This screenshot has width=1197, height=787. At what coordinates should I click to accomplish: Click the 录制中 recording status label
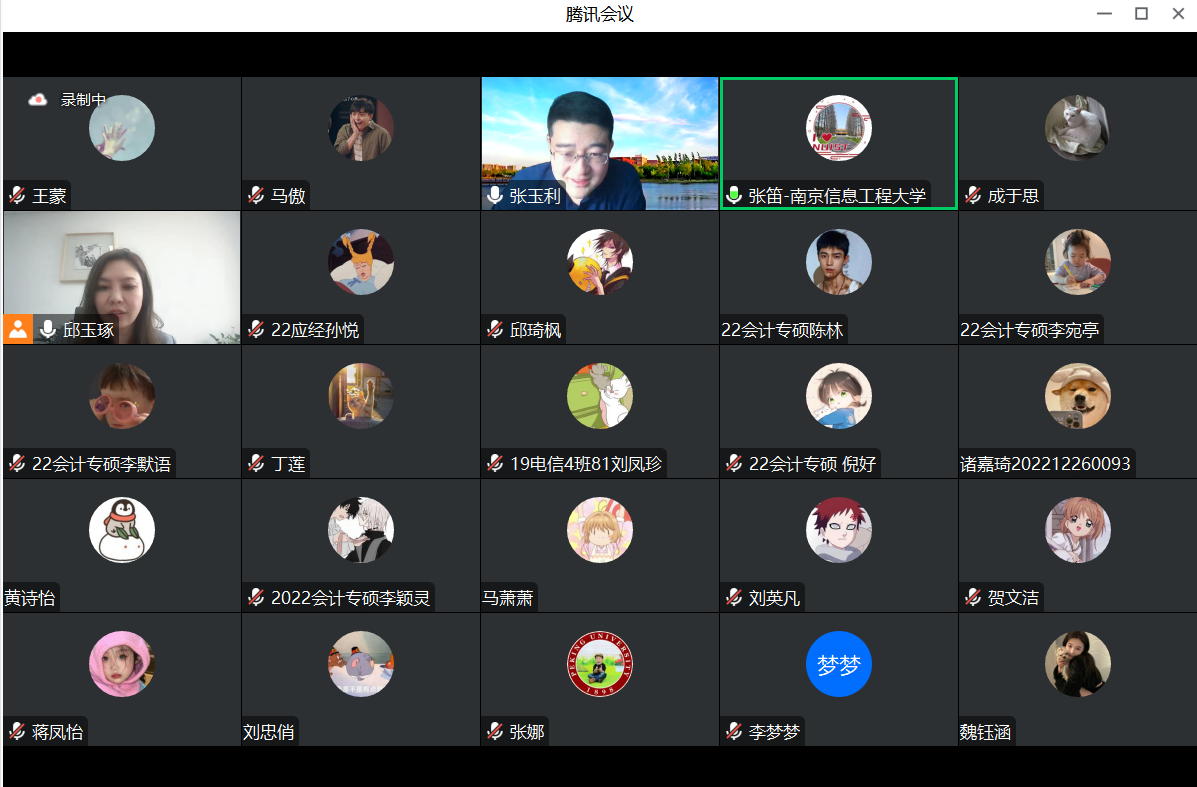click(83, 99)
